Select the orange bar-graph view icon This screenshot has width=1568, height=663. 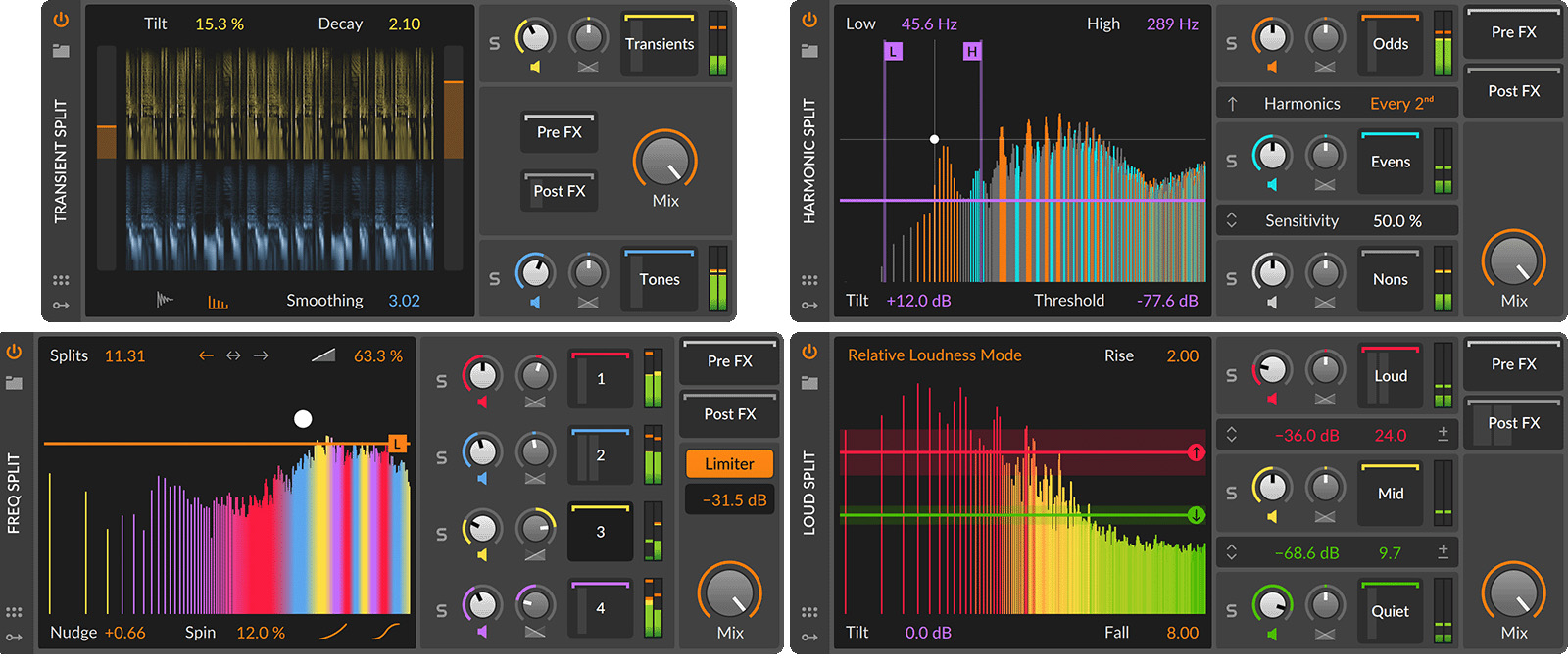tap(218, 302)
